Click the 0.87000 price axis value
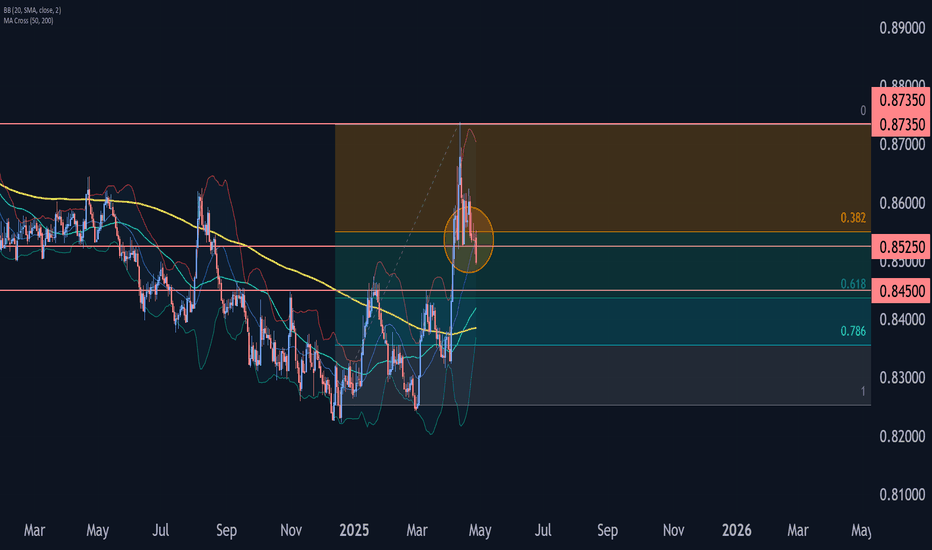The image size is (932, 550). click(x=902, y=144)
